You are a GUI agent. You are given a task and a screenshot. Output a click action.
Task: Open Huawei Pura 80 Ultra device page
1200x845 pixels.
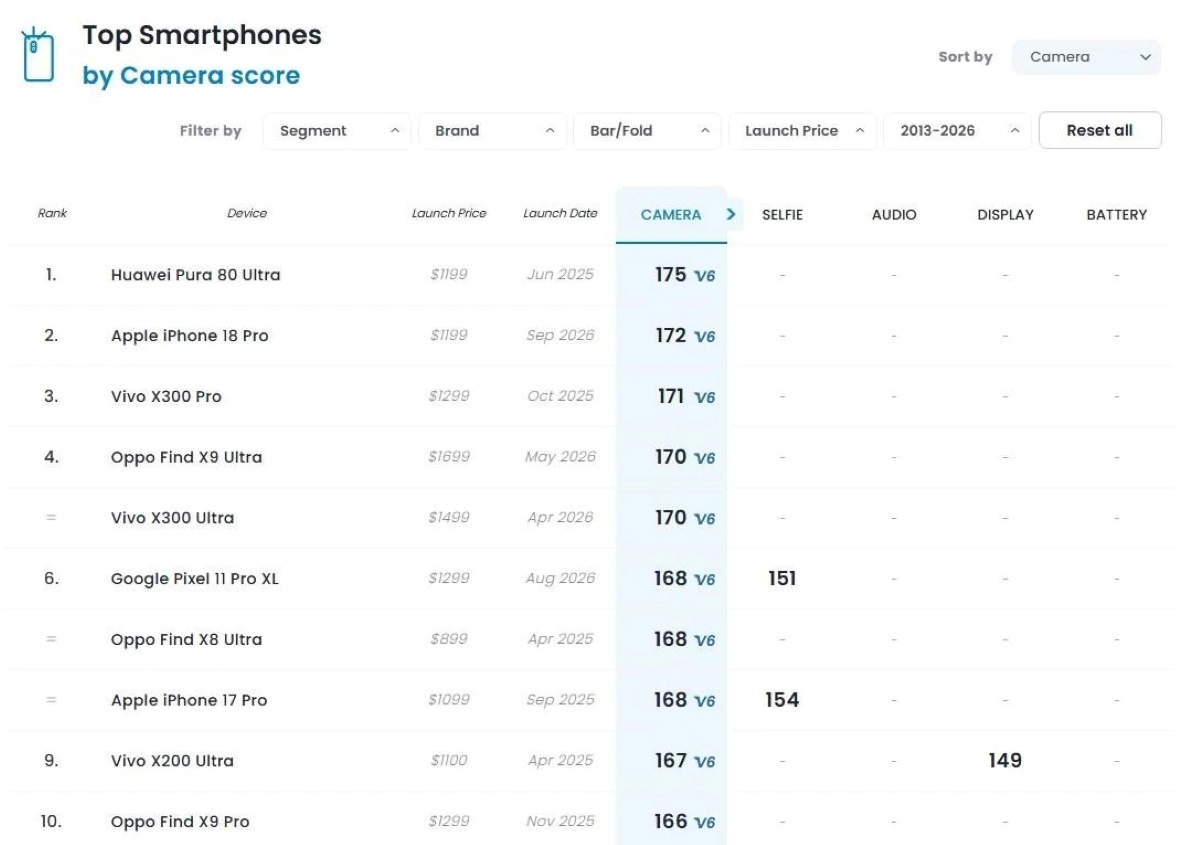tap(196, 275)
